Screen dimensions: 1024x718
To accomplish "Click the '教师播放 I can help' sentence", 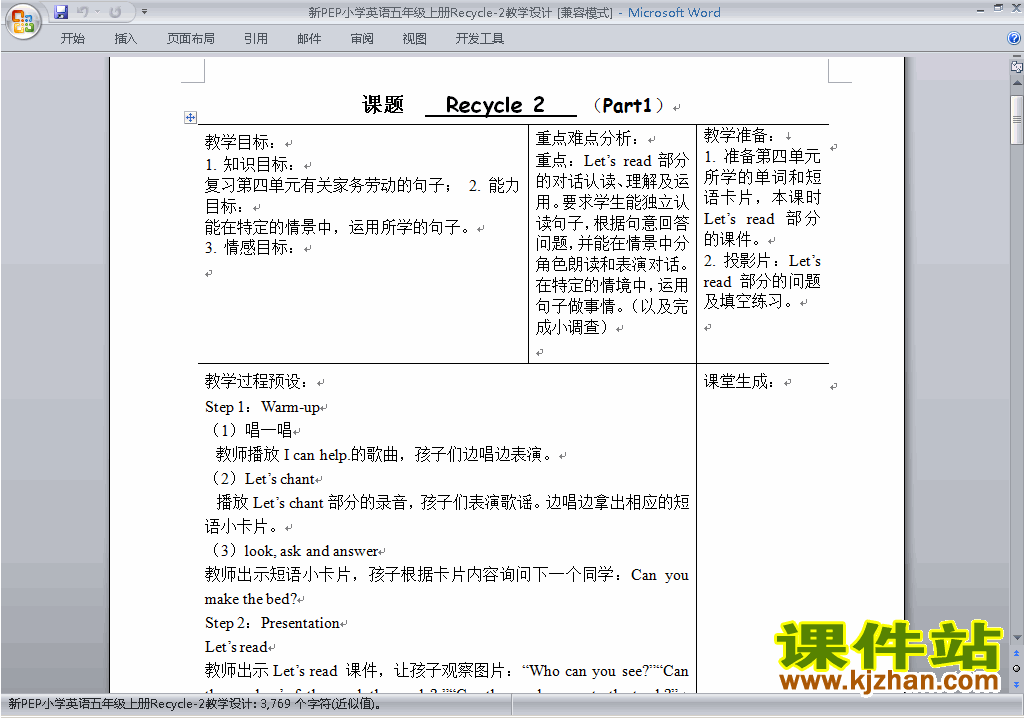I will point(384,454).
